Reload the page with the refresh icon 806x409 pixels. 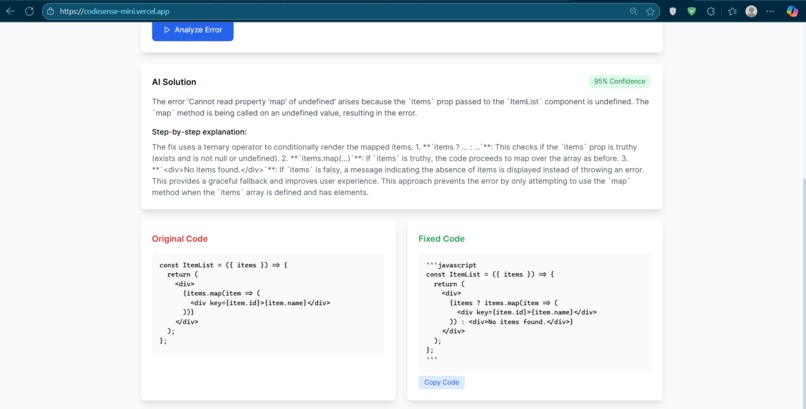click(x=29, y=11)
